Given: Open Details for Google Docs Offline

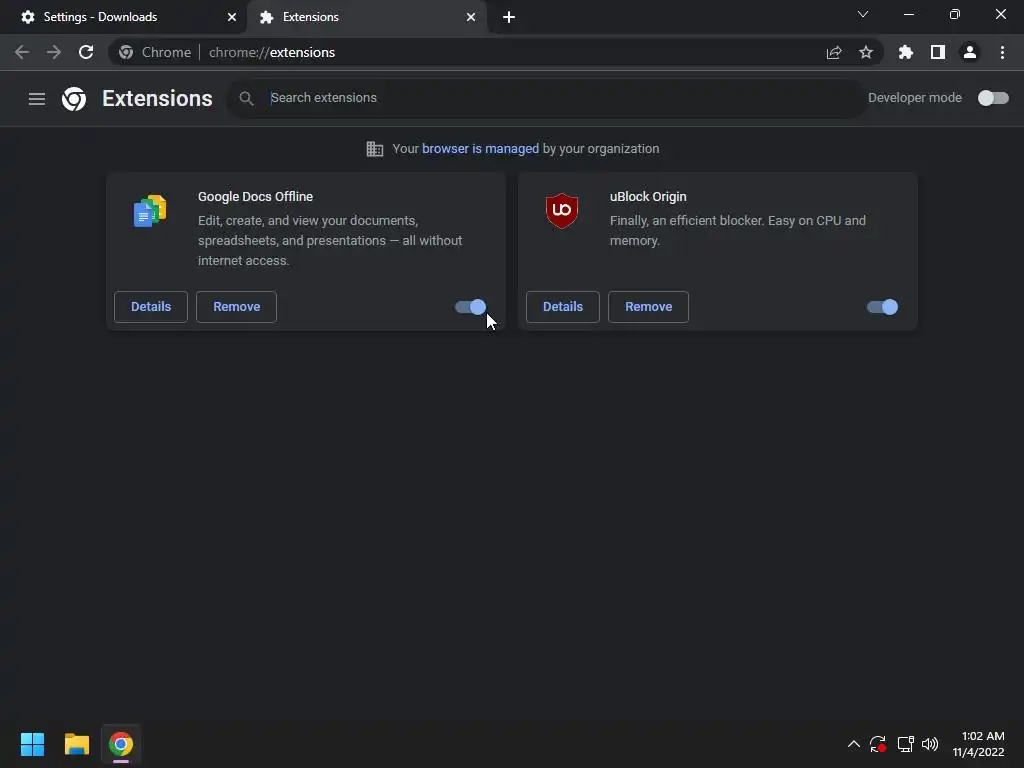Looking at the screenshot, I should click(151, 307).
